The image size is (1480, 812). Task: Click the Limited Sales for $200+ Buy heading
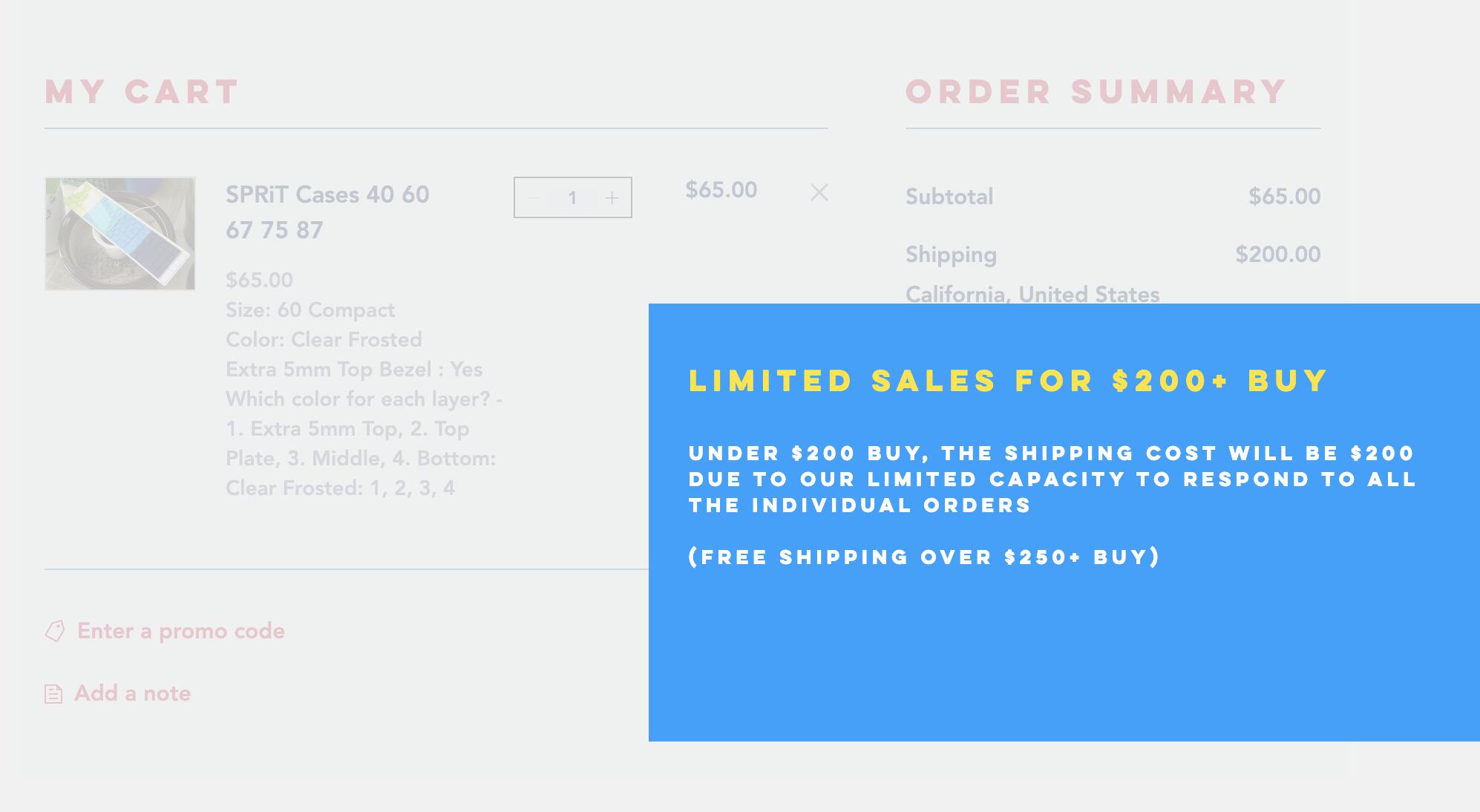pyautogui.click(x=1008, y=381)
